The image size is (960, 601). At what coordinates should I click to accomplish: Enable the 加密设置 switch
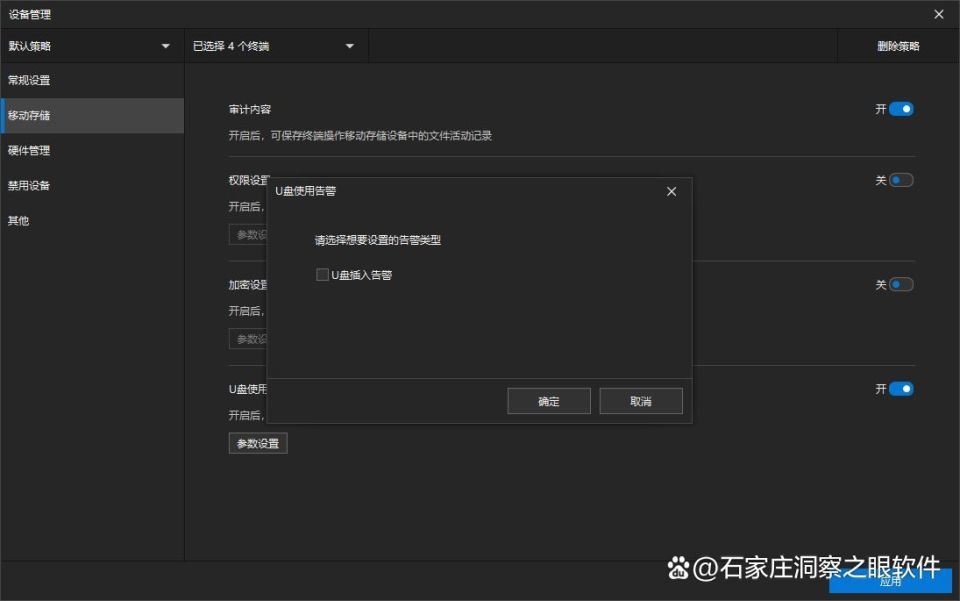[x=901, y=285]
